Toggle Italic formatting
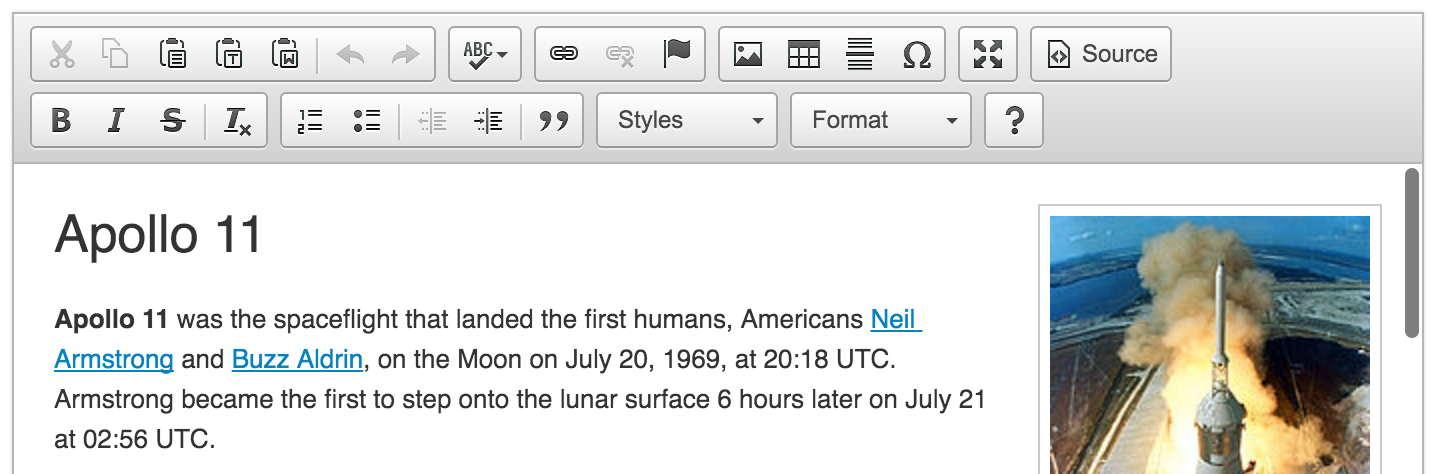The width and height of the screenshot is (1440, 474). coord(116,121)
